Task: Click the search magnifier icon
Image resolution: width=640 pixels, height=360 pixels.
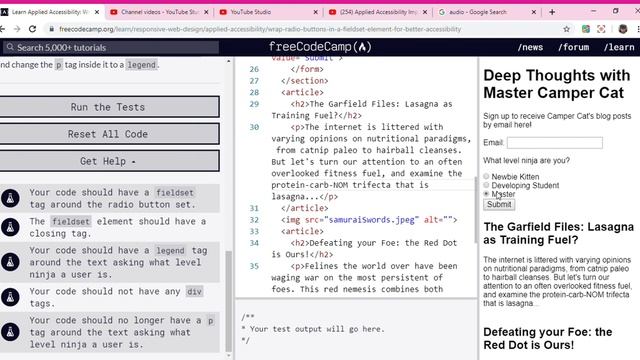Action: point(10,47)
